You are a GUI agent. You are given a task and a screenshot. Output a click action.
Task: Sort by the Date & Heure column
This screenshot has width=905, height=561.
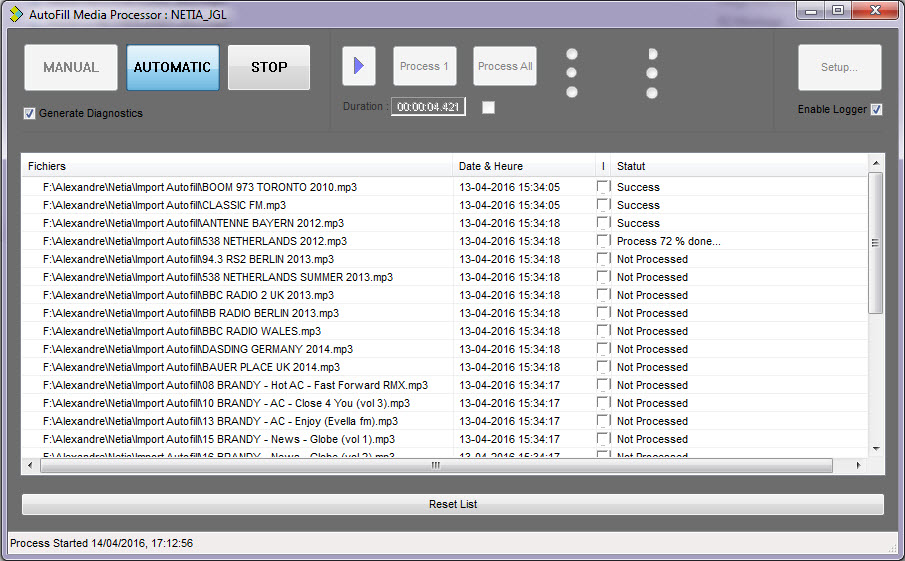pos(523,166)
